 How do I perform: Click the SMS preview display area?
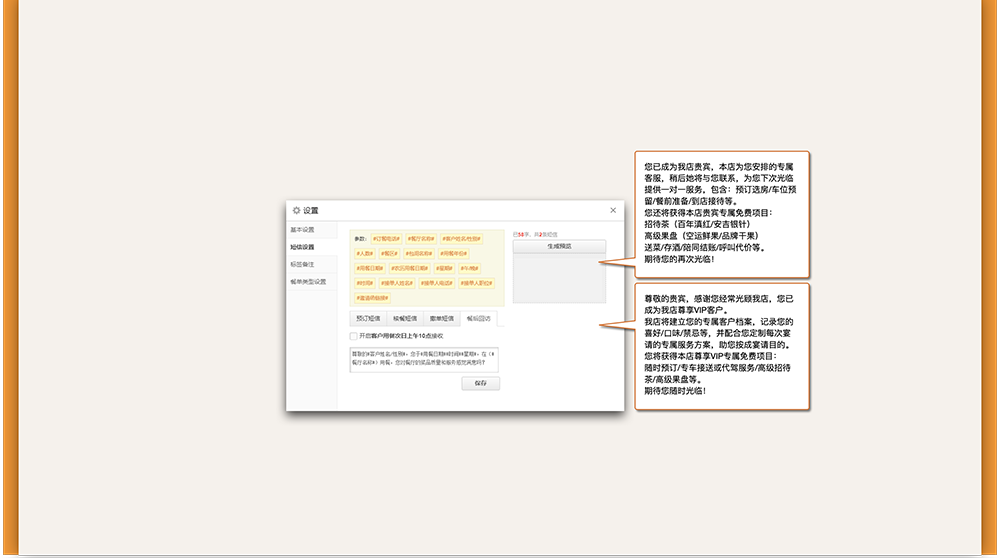click(559, 277)
